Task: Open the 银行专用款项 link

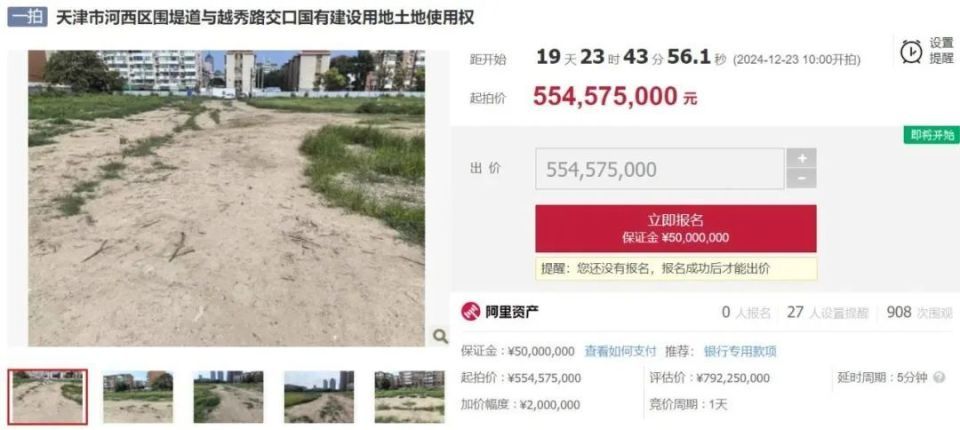Action: coord(740,352)
